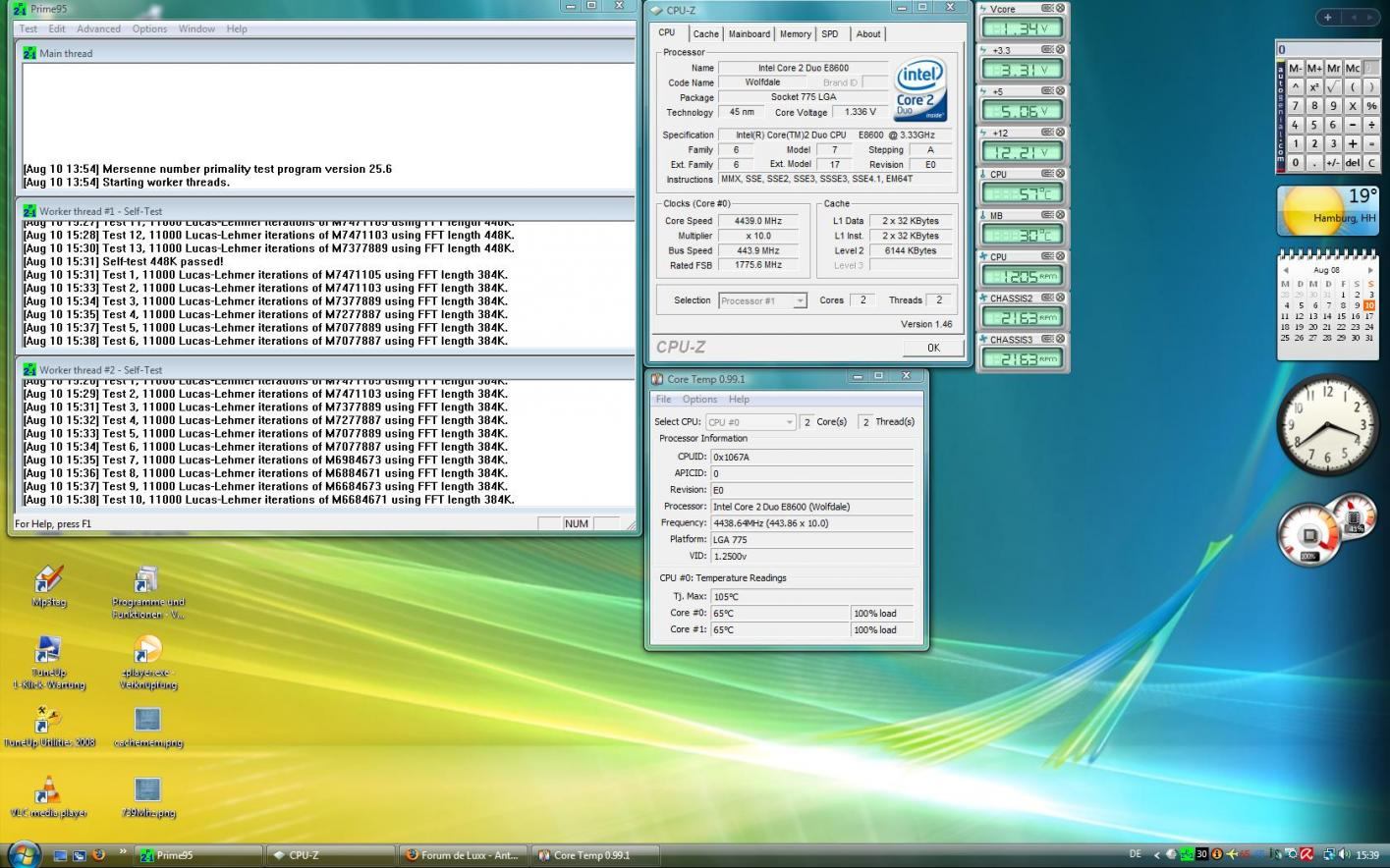This screenshot has width=1390, height=868.
Task: Open the Core Temp Help menu
Action: coord(739,399)
